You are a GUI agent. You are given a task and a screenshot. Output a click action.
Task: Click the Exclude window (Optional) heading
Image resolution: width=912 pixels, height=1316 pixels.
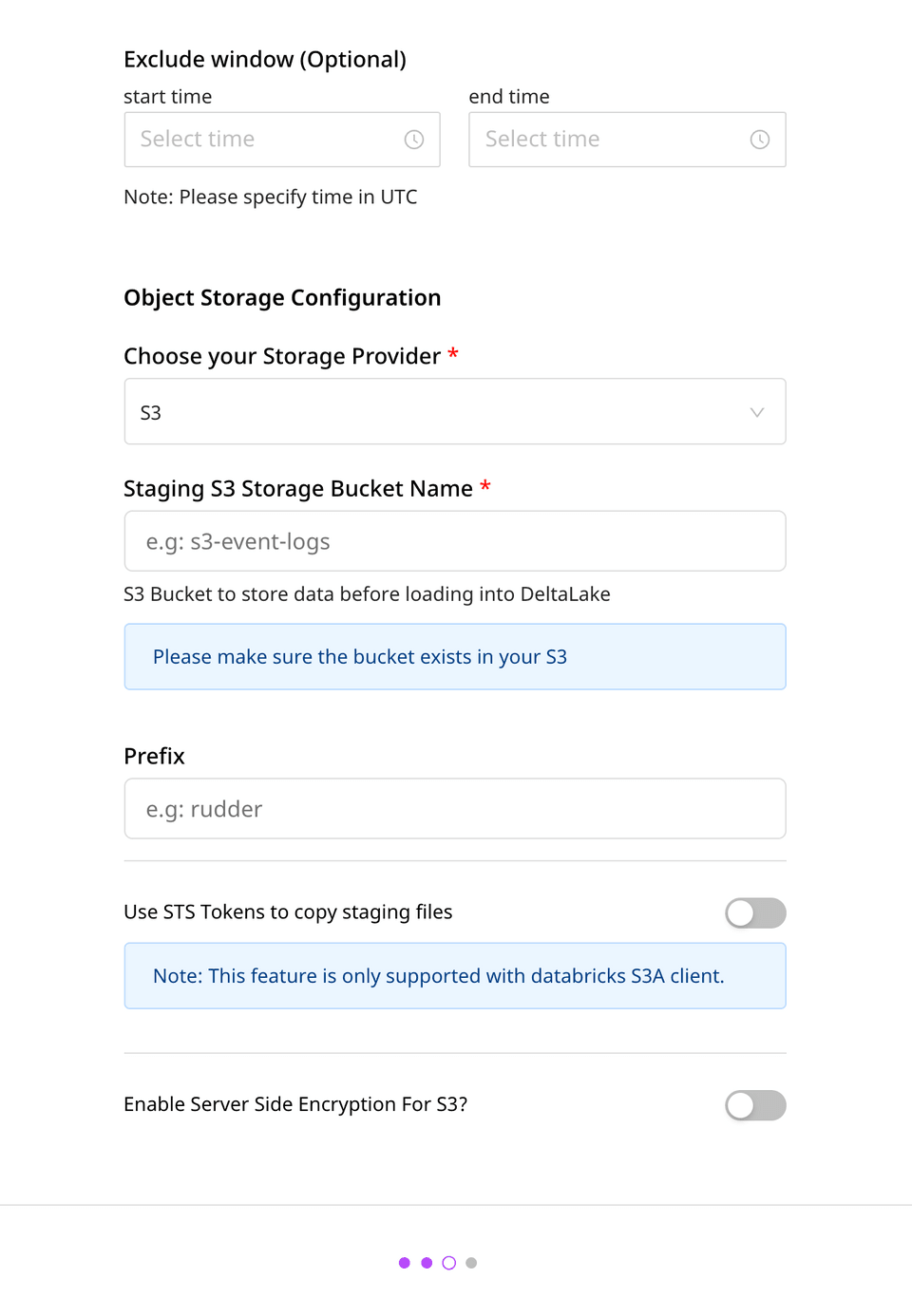click(x=265, y=59)
